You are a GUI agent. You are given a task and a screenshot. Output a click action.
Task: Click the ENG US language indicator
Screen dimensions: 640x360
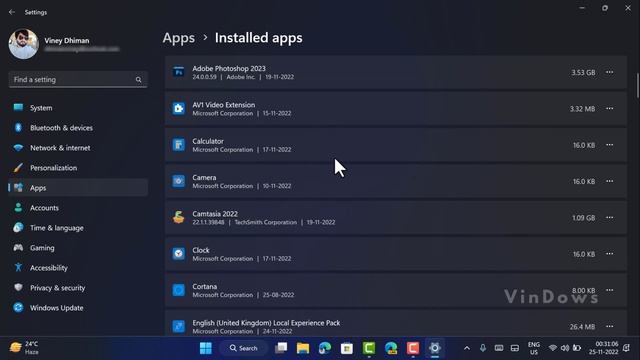click(x=534, y=348)
